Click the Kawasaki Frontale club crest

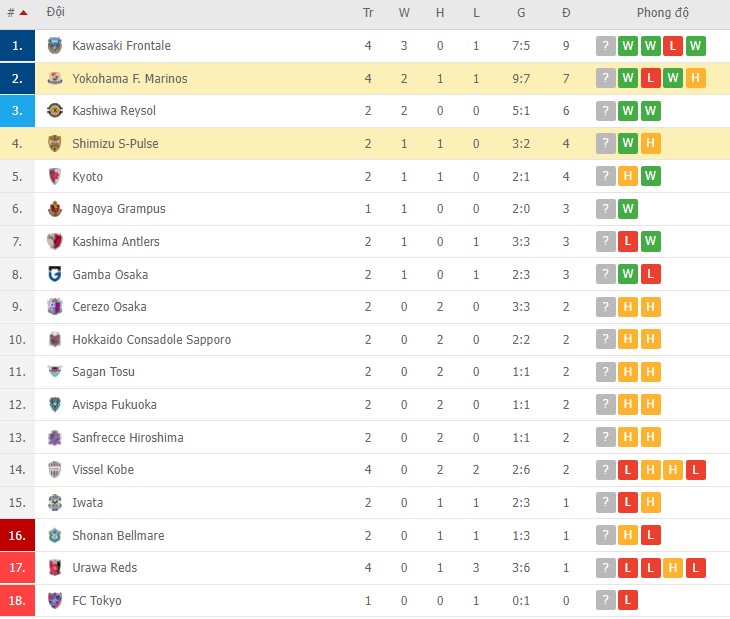click(55, 46)
